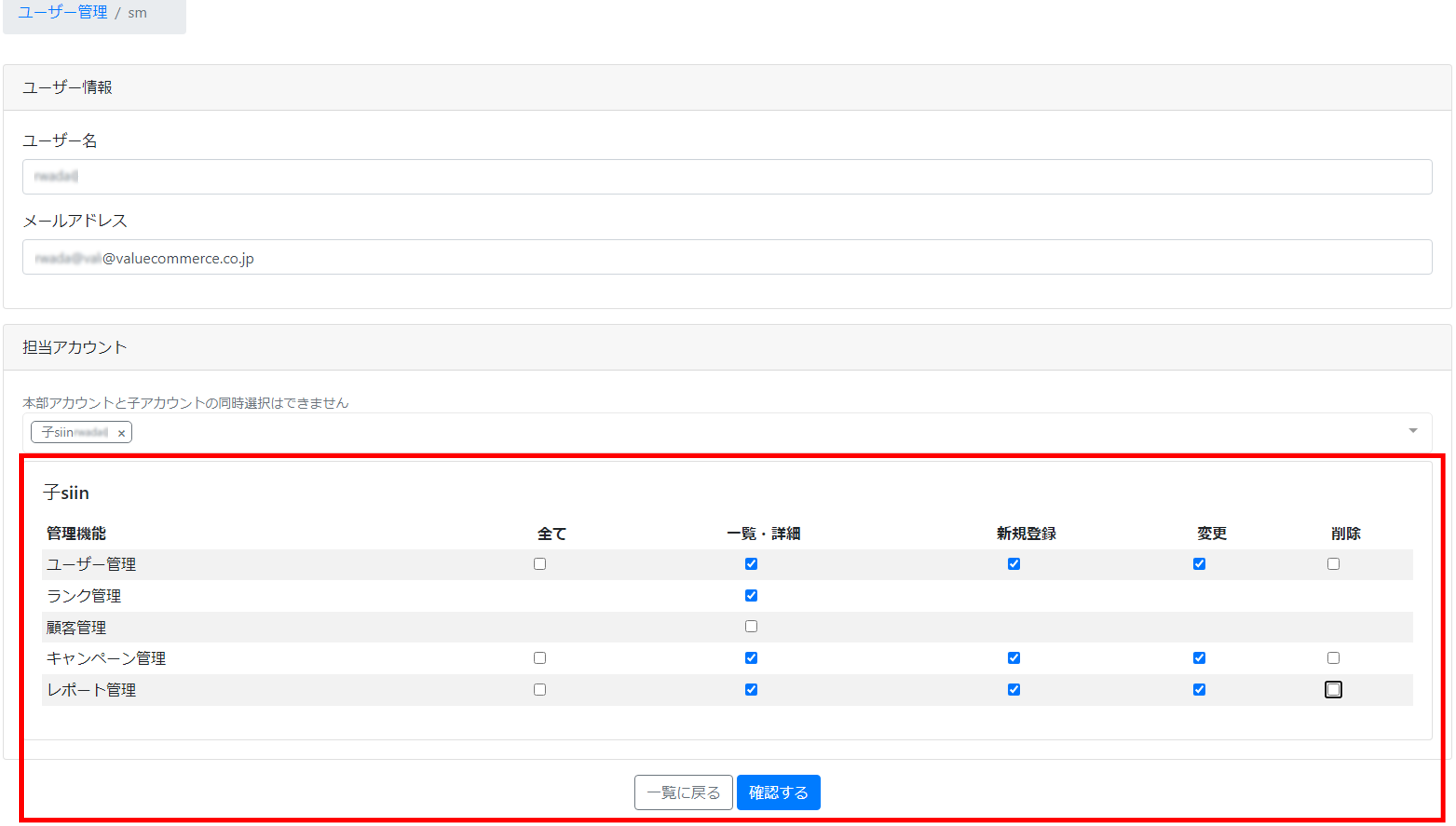Click the ユーザー名 input field
Image resolution: width=1456 pixels, height=826 pixels.
(727, 176)
